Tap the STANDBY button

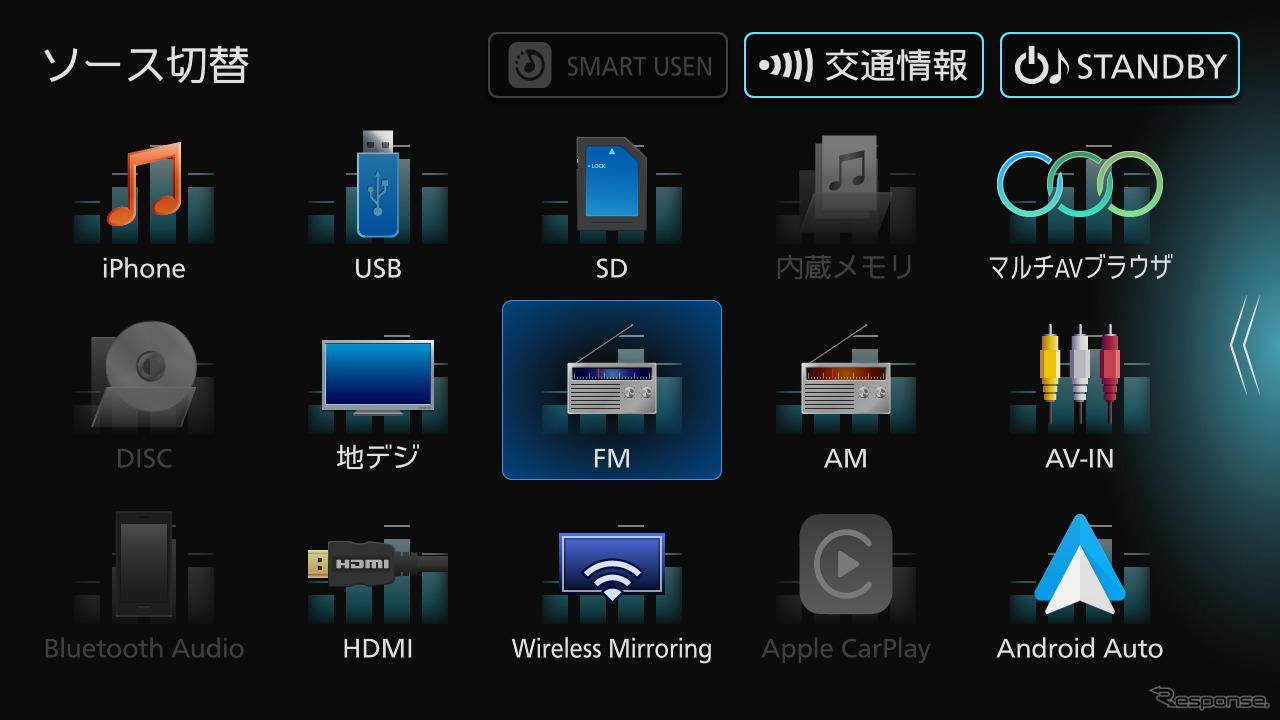pos(1120,65)
